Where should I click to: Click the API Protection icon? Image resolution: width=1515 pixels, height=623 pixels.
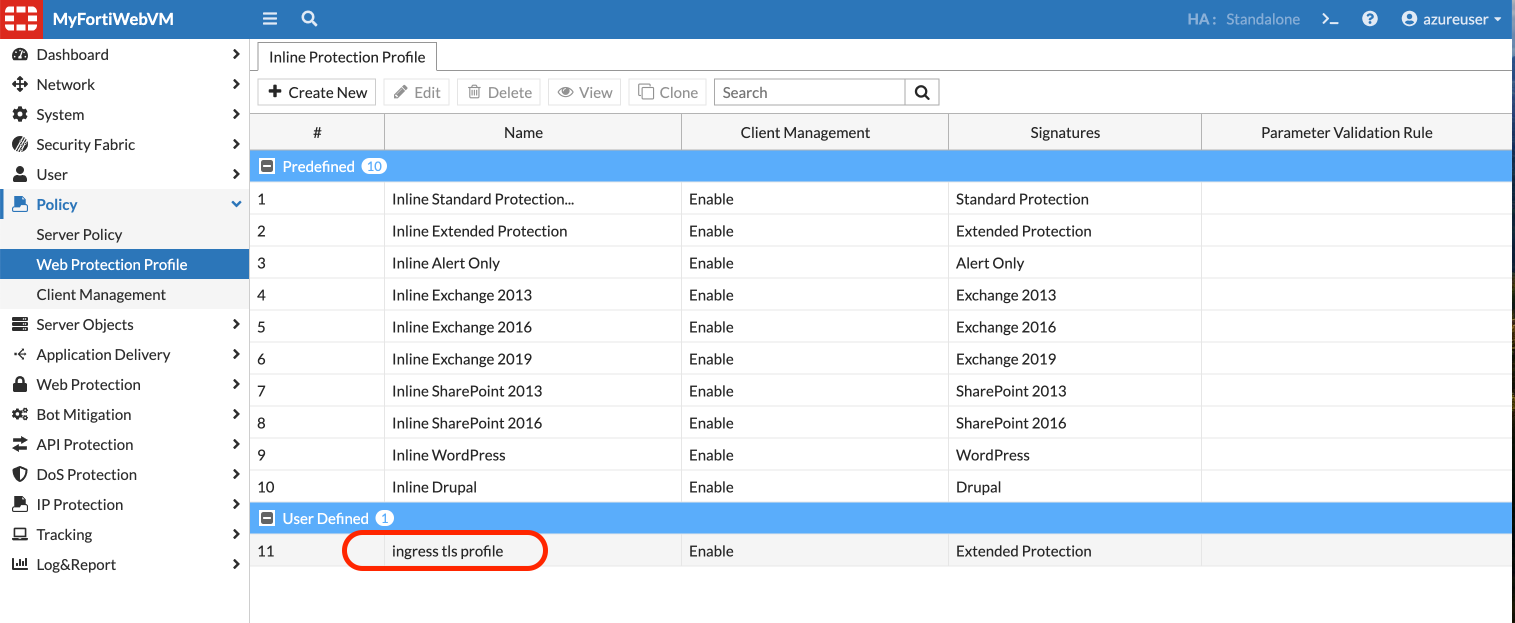point(20,445)
